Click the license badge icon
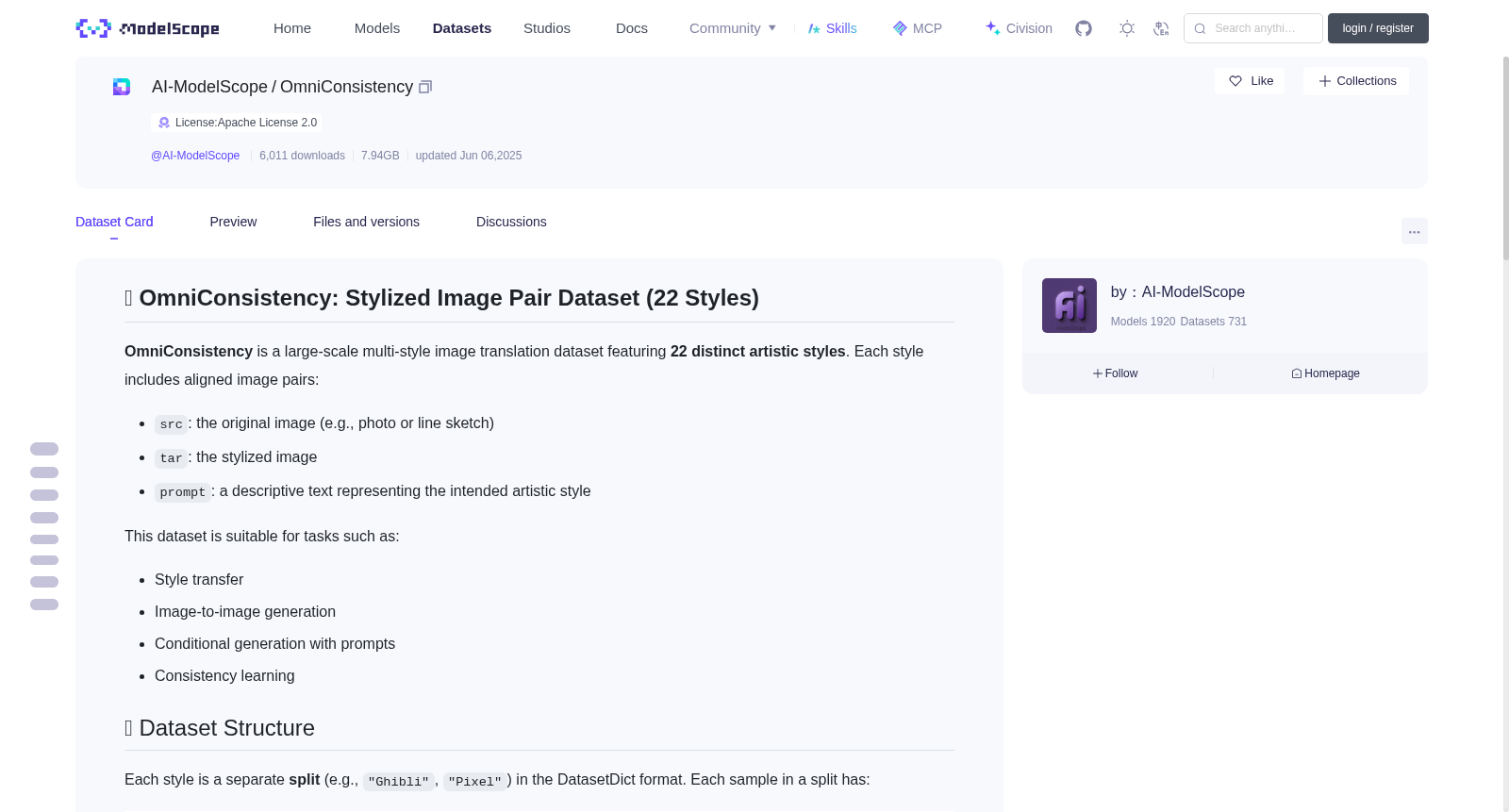The width and height of the screenshot is (1509, 812). 164,123
